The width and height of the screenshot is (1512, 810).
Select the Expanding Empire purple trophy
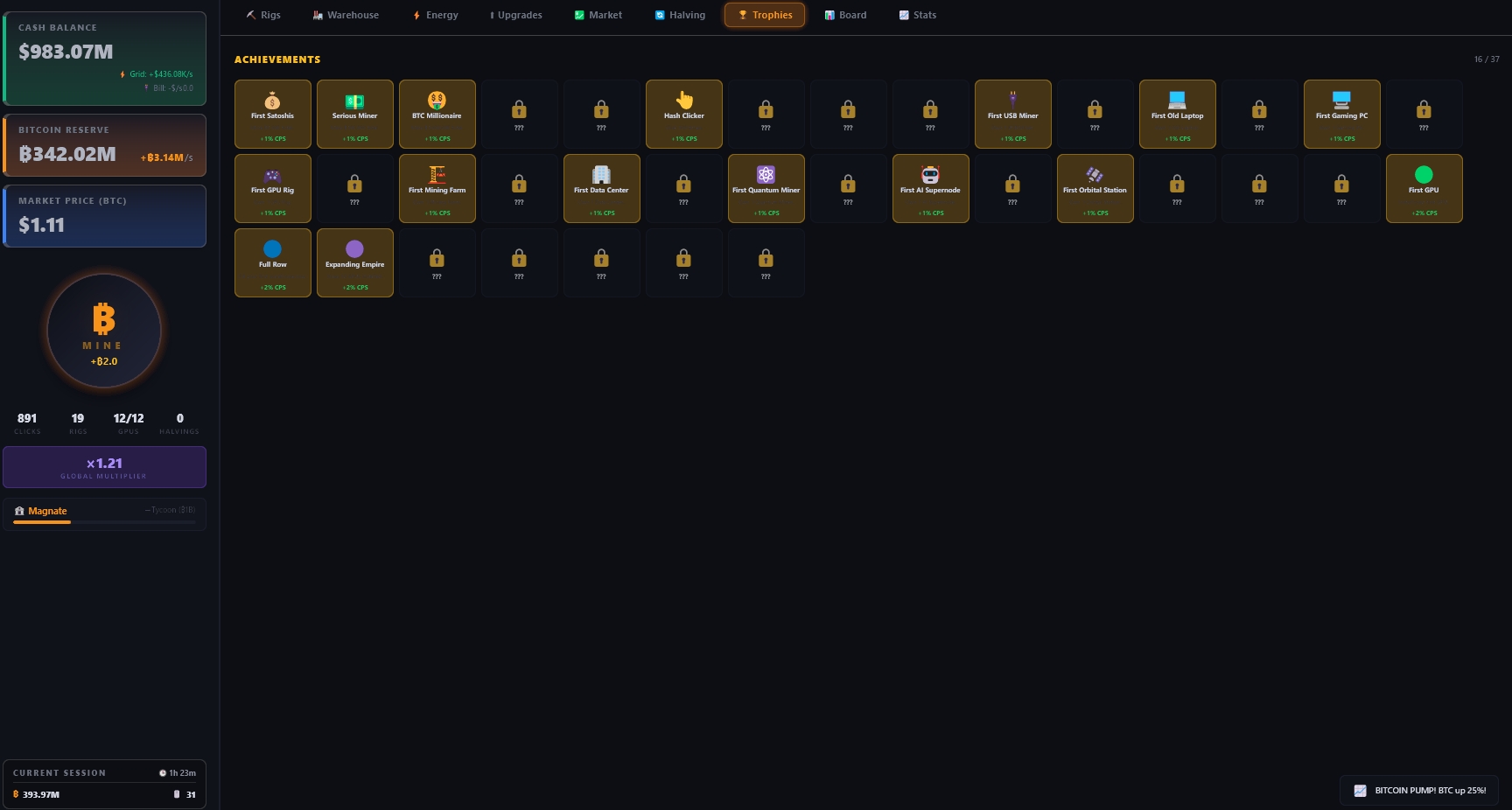pos(354,262)
